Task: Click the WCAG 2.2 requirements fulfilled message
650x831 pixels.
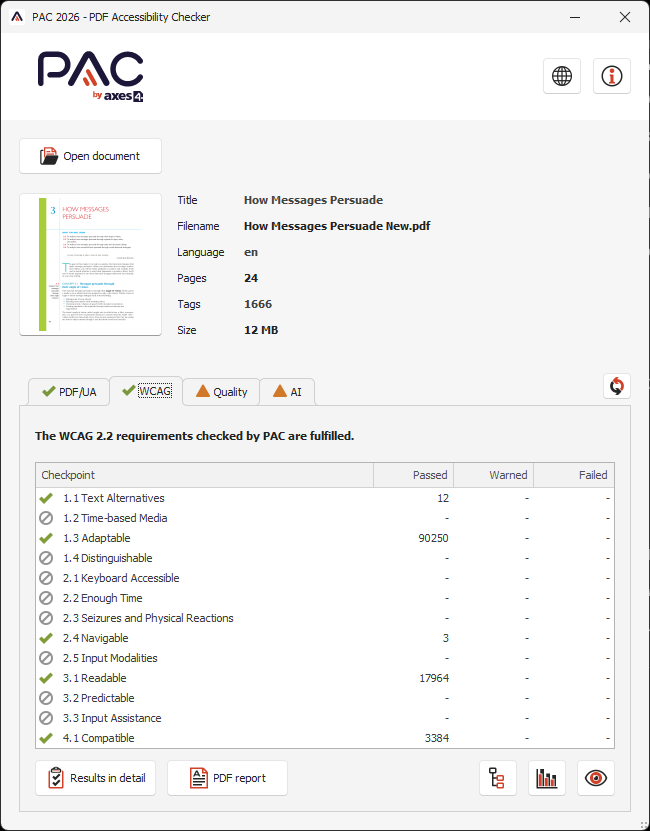Action: point(195,436)
